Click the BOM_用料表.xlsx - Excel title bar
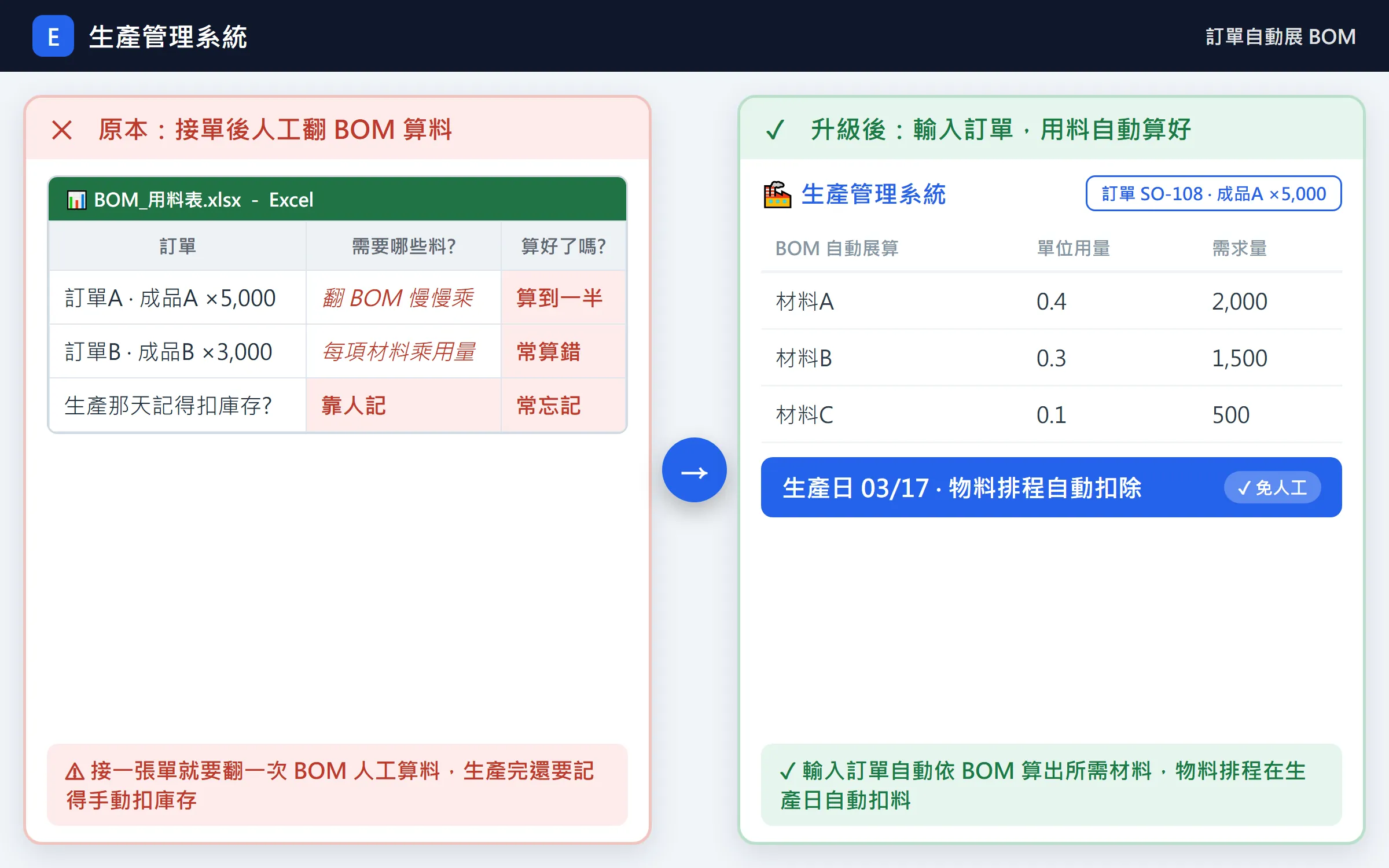 pos(337,200)
